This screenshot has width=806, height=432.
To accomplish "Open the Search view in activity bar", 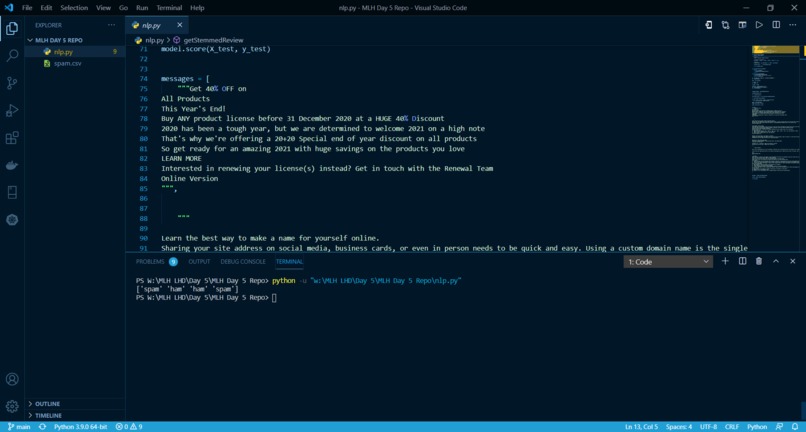I will [12, 56].
